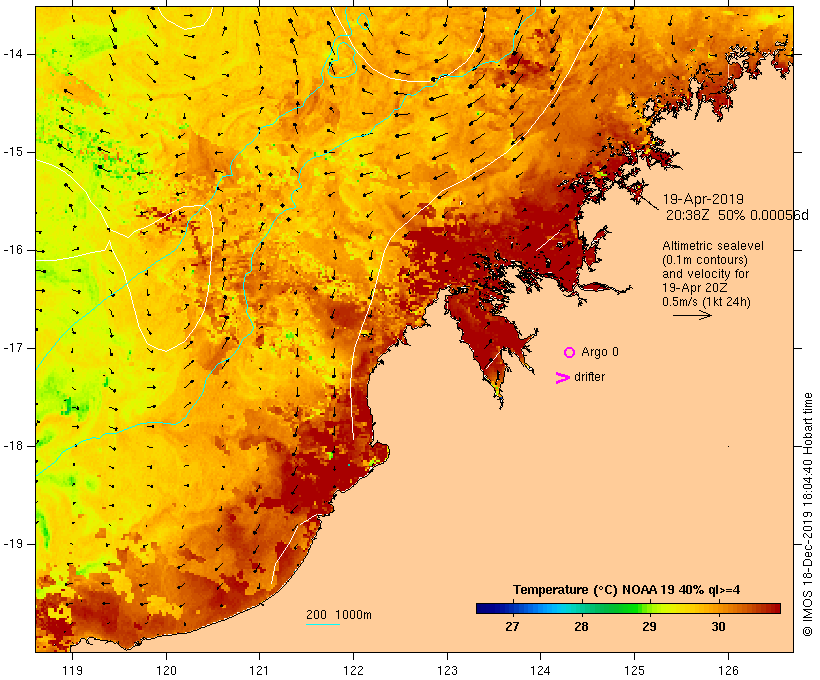Click the 'and velocity for' text
The width and height of the screenshot is (820, 680).
click(x=705, y=274)
